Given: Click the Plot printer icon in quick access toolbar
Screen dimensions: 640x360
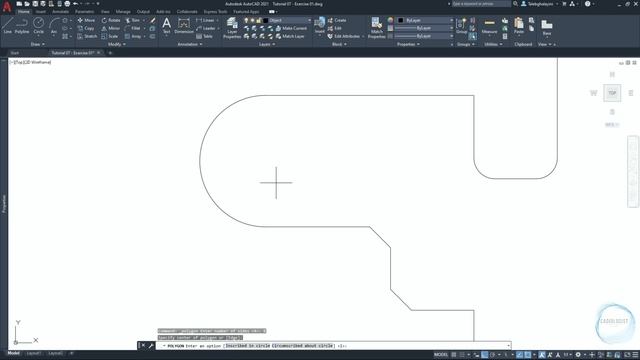Looking at the screenshot, I should [67, 4].
